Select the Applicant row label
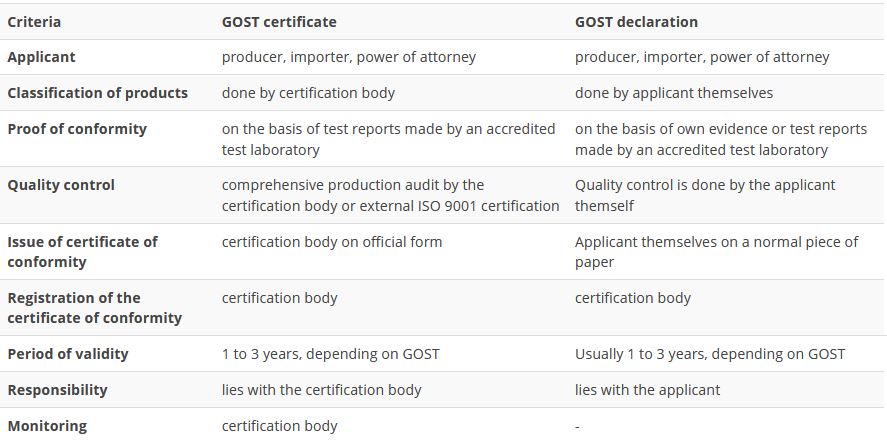The width and height of the screenshot is (887, 447). coord(41,57)
